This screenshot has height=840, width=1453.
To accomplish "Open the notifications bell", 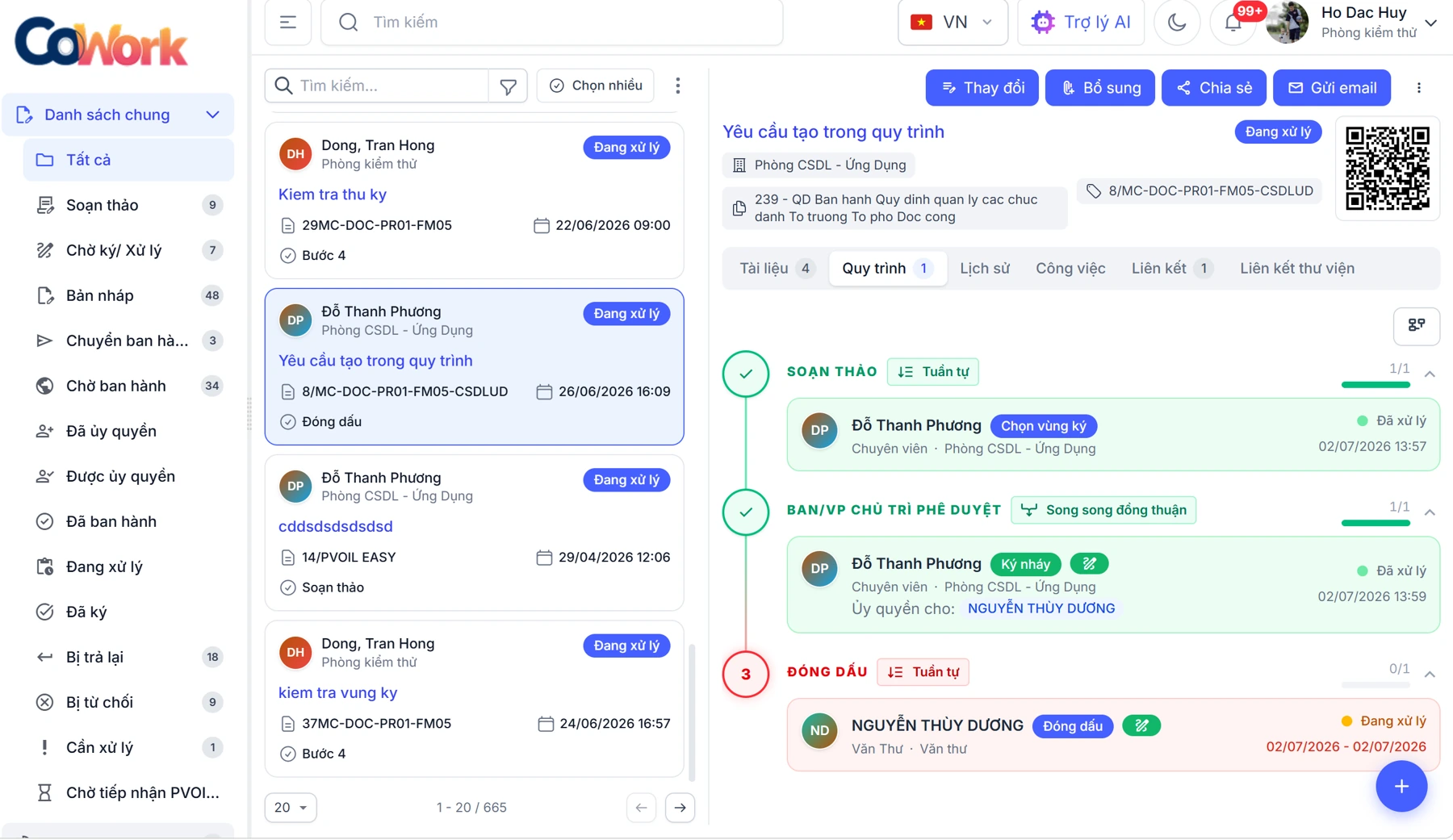I will [1233, 23].
